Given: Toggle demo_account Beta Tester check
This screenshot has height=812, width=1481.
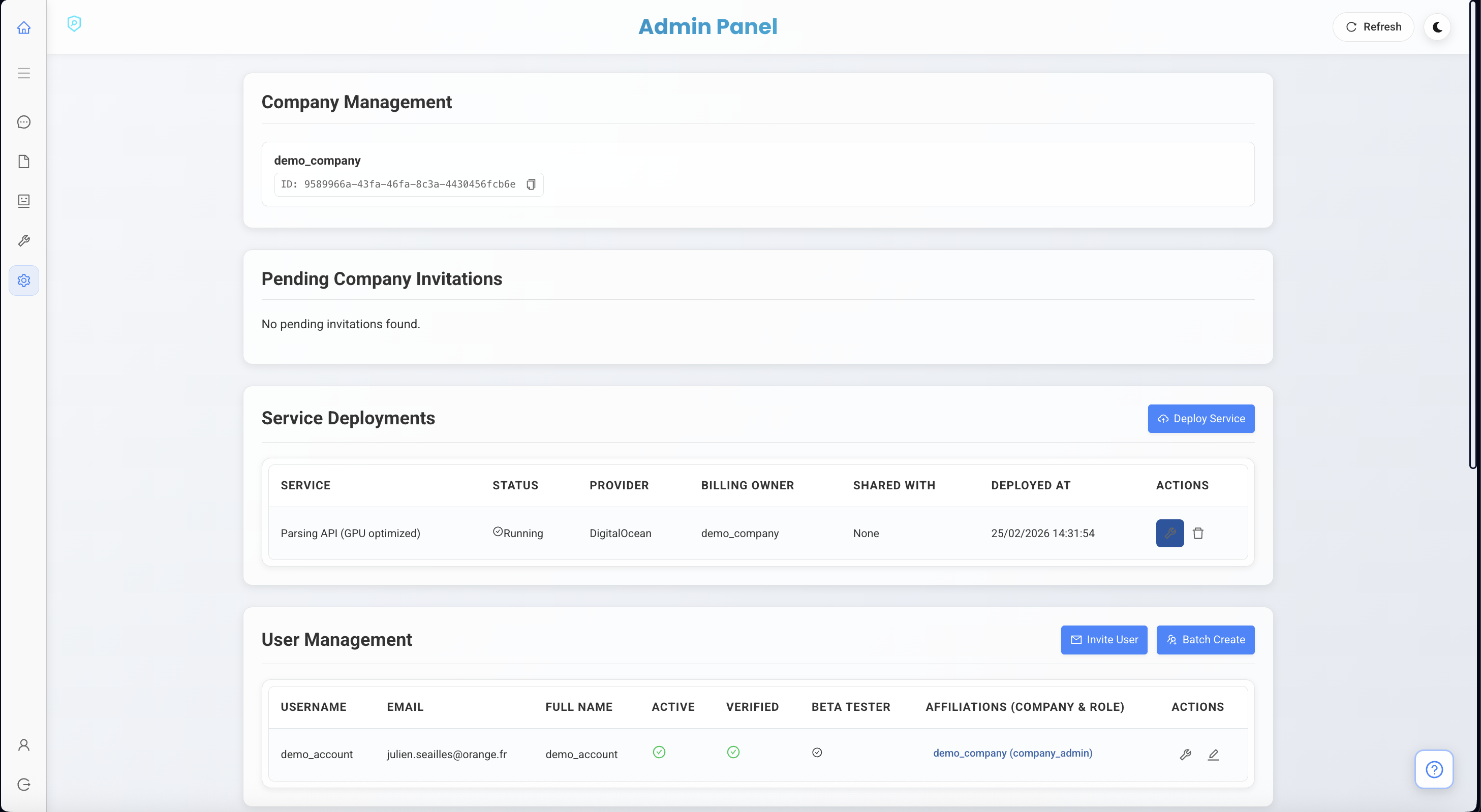Looking at the screenshot, I should [x=817, y=752].
